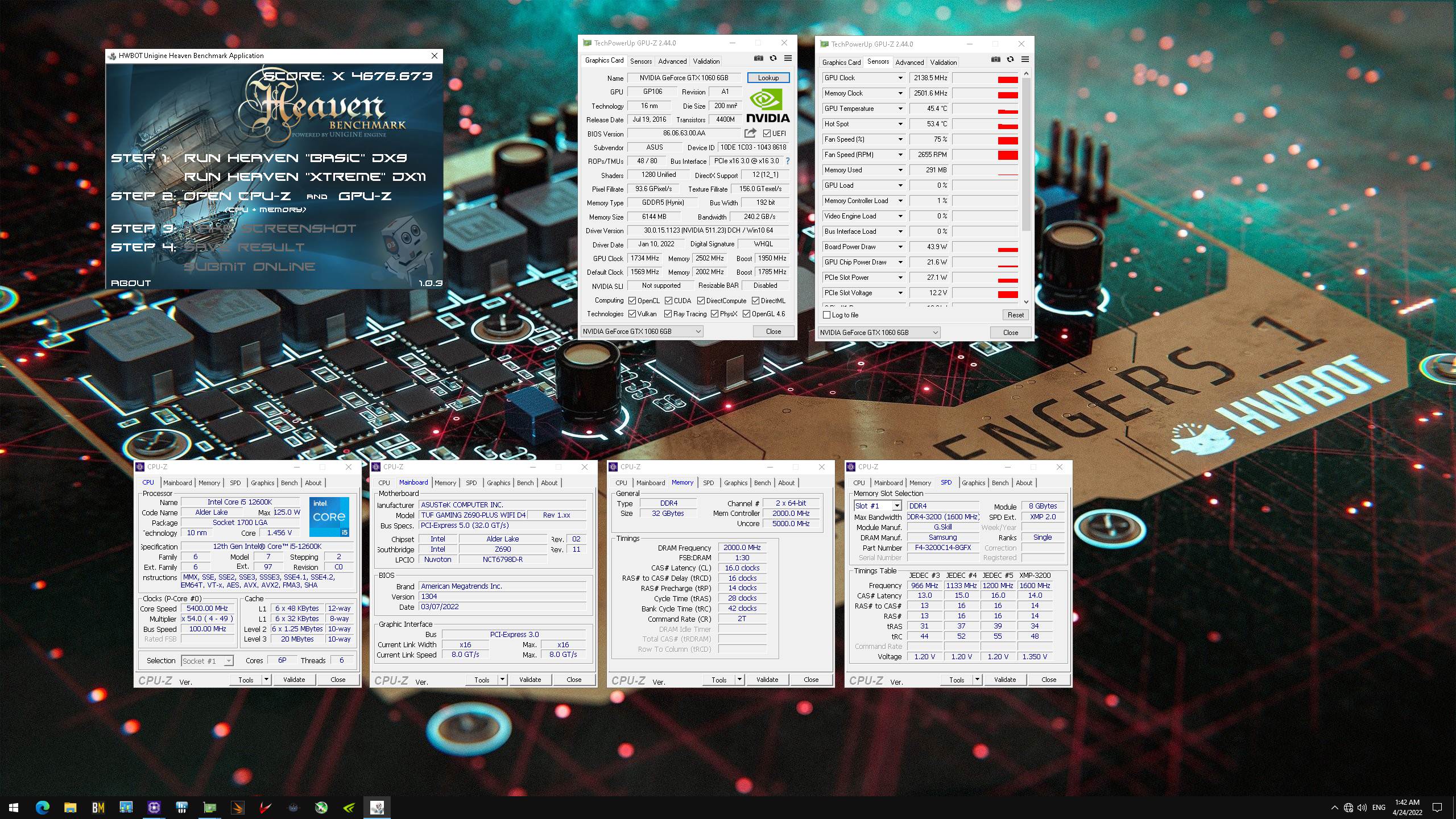The image size is (1456, 819).
Task: Click Validate in CPU-Z CPU window
Action: click(x=294, y=680)
